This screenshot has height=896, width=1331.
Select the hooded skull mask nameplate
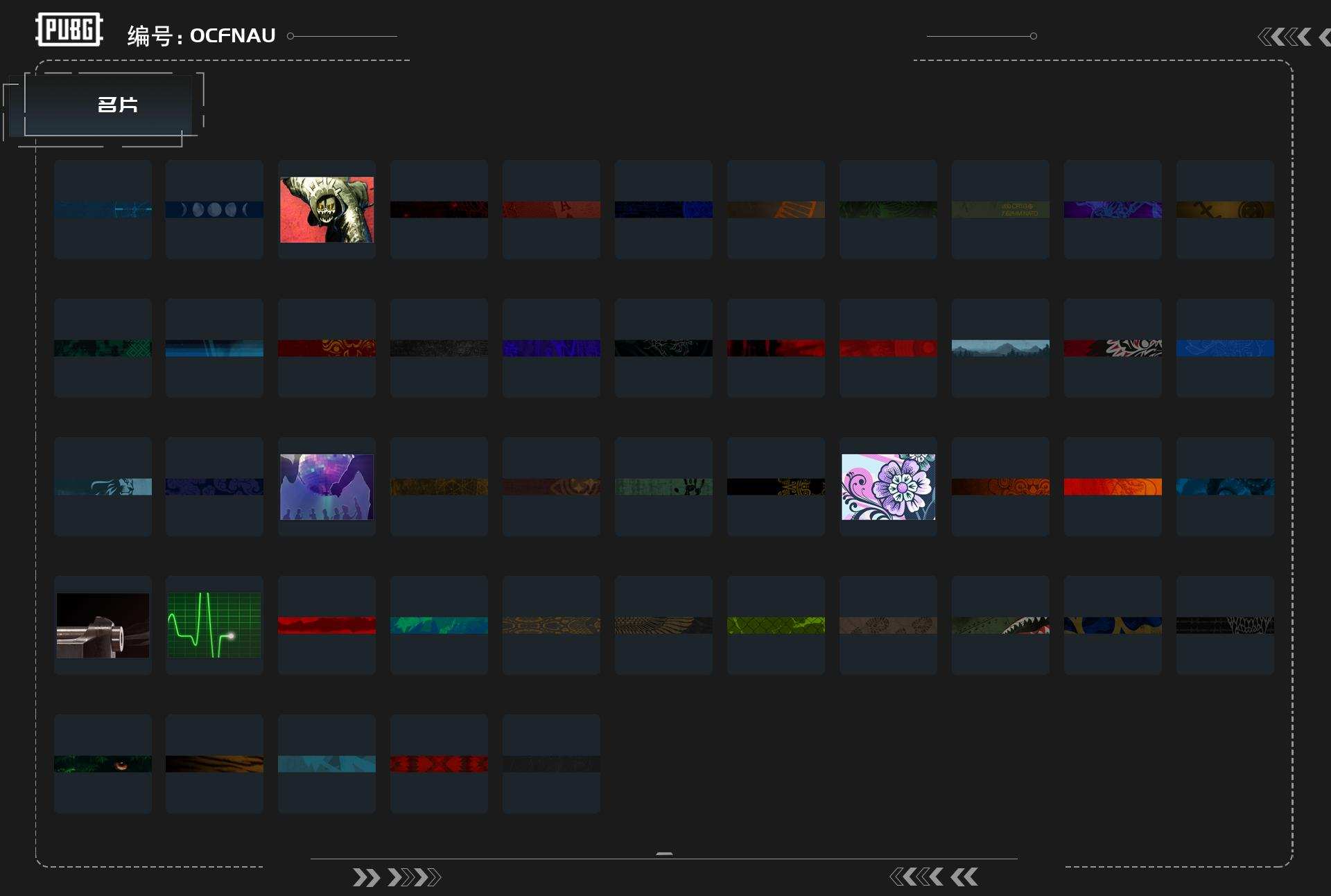(327, 209)
